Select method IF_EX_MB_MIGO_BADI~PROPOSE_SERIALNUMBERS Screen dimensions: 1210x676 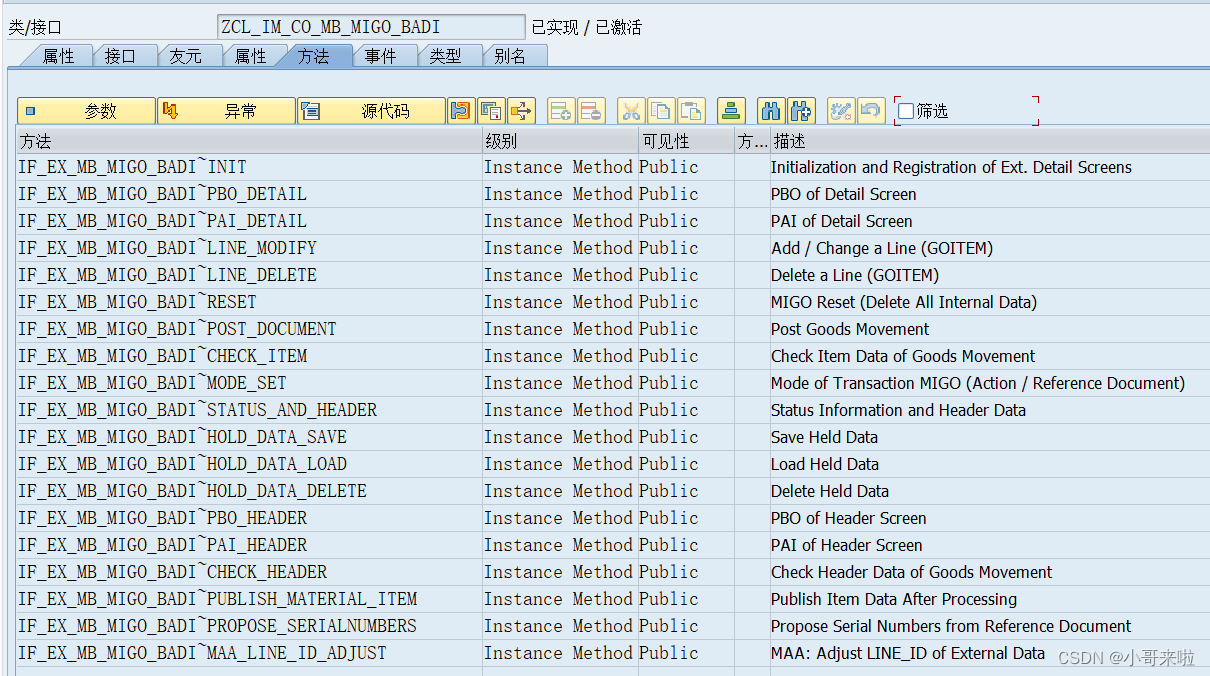tap(217, 626)
